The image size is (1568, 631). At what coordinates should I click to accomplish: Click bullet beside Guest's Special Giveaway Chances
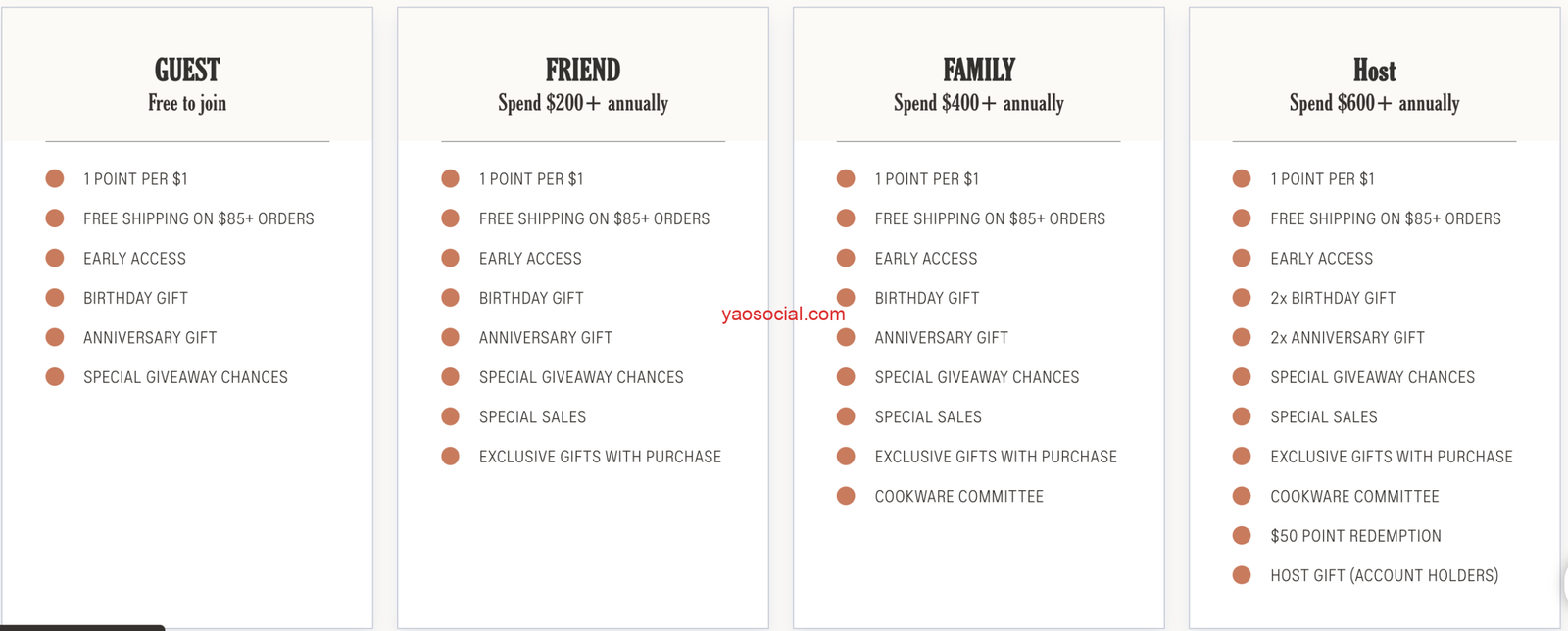coord(55,377)
